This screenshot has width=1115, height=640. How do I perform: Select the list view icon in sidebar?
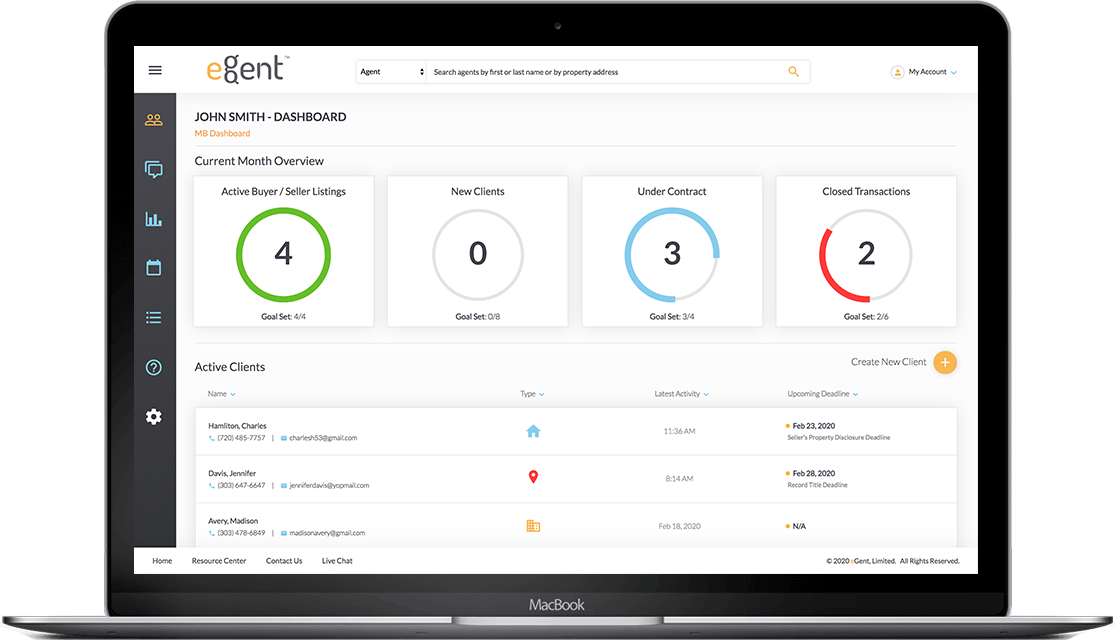(x=154, y=317)
